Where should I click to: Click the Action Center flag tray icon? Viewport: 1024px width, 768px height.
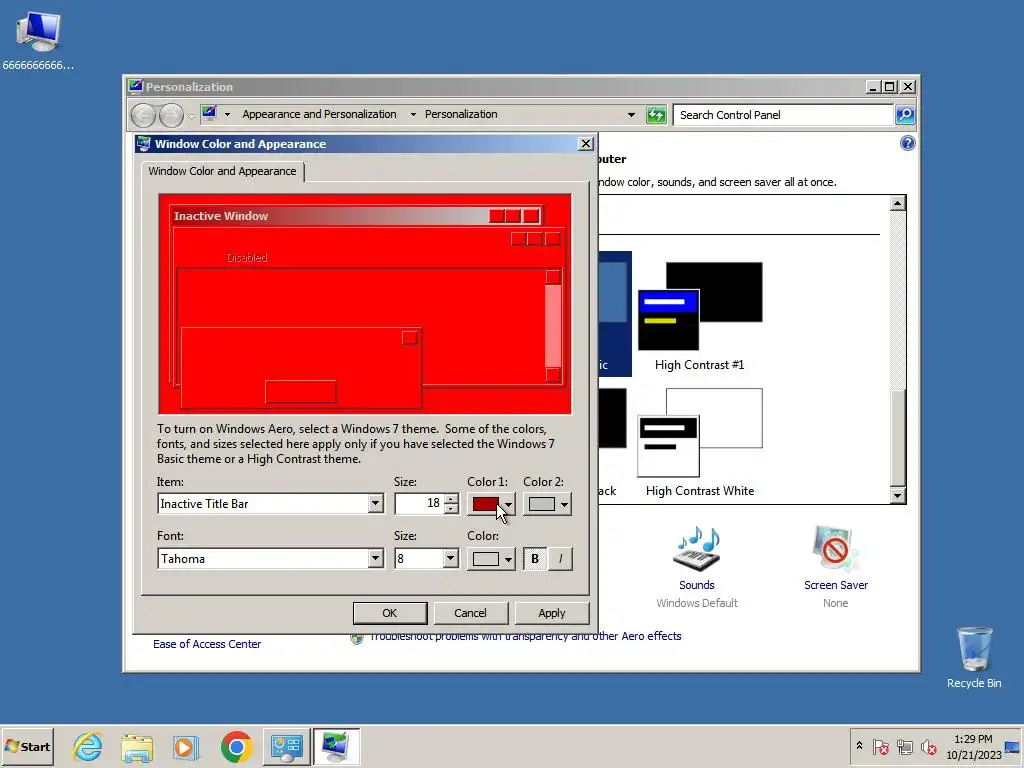click(x=880, y=746)
